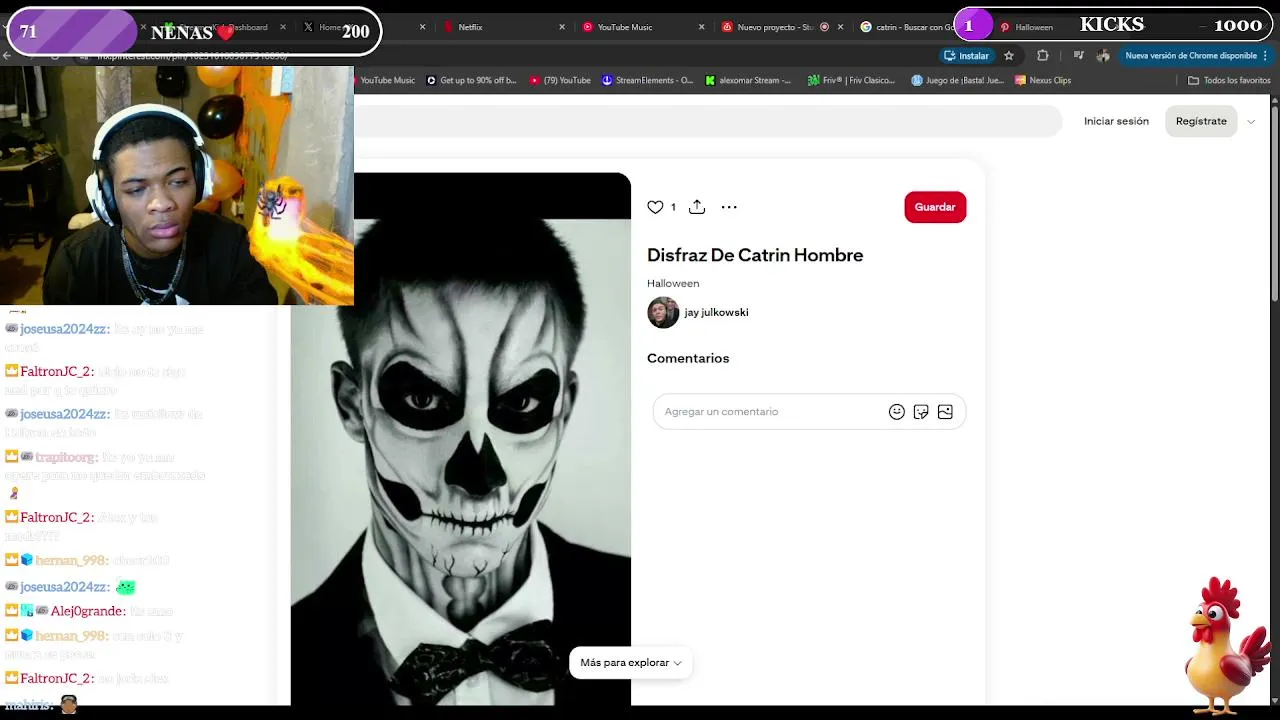Open jay julkowski's profile name link

pos(716,313)
